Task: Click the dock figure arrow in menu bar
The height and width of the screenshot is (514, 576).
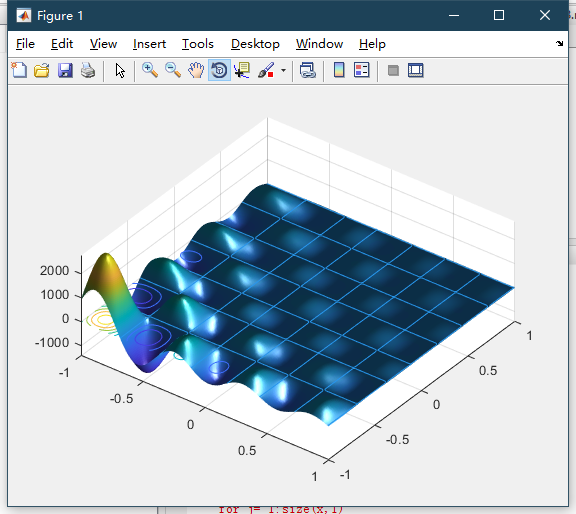Action: (559, 44)
